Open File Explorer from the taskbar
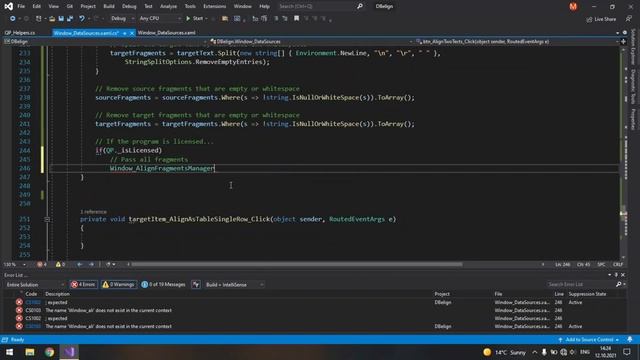640x360 pixels. click(x=30, y=352)
